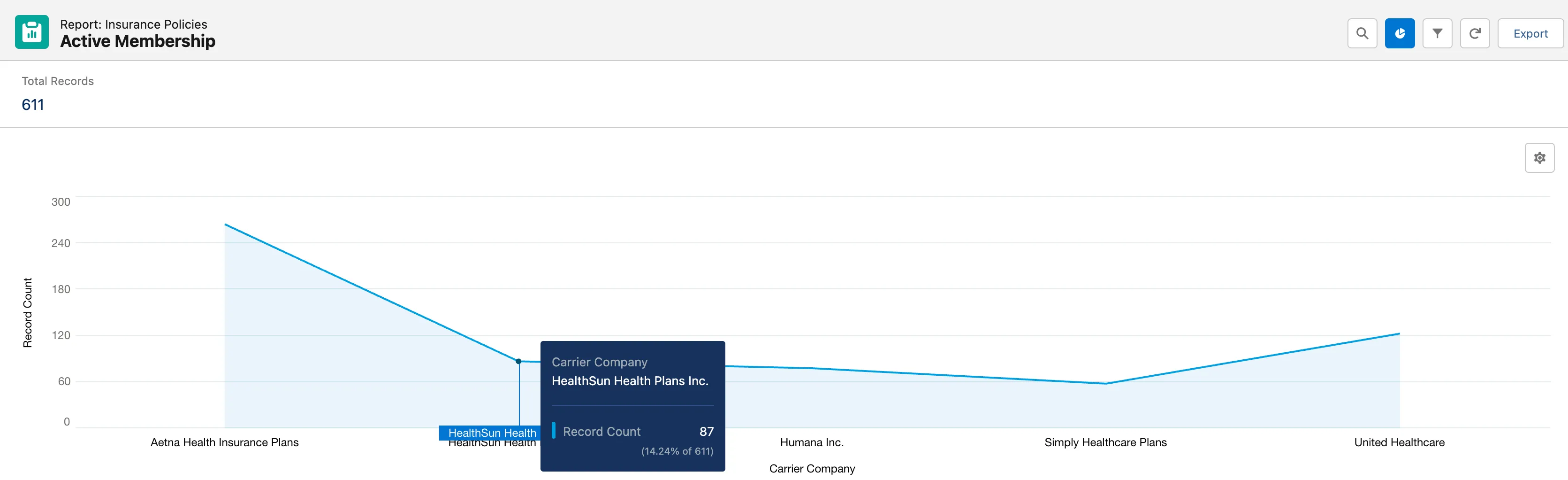Refresh the report data

point(1475,33)
